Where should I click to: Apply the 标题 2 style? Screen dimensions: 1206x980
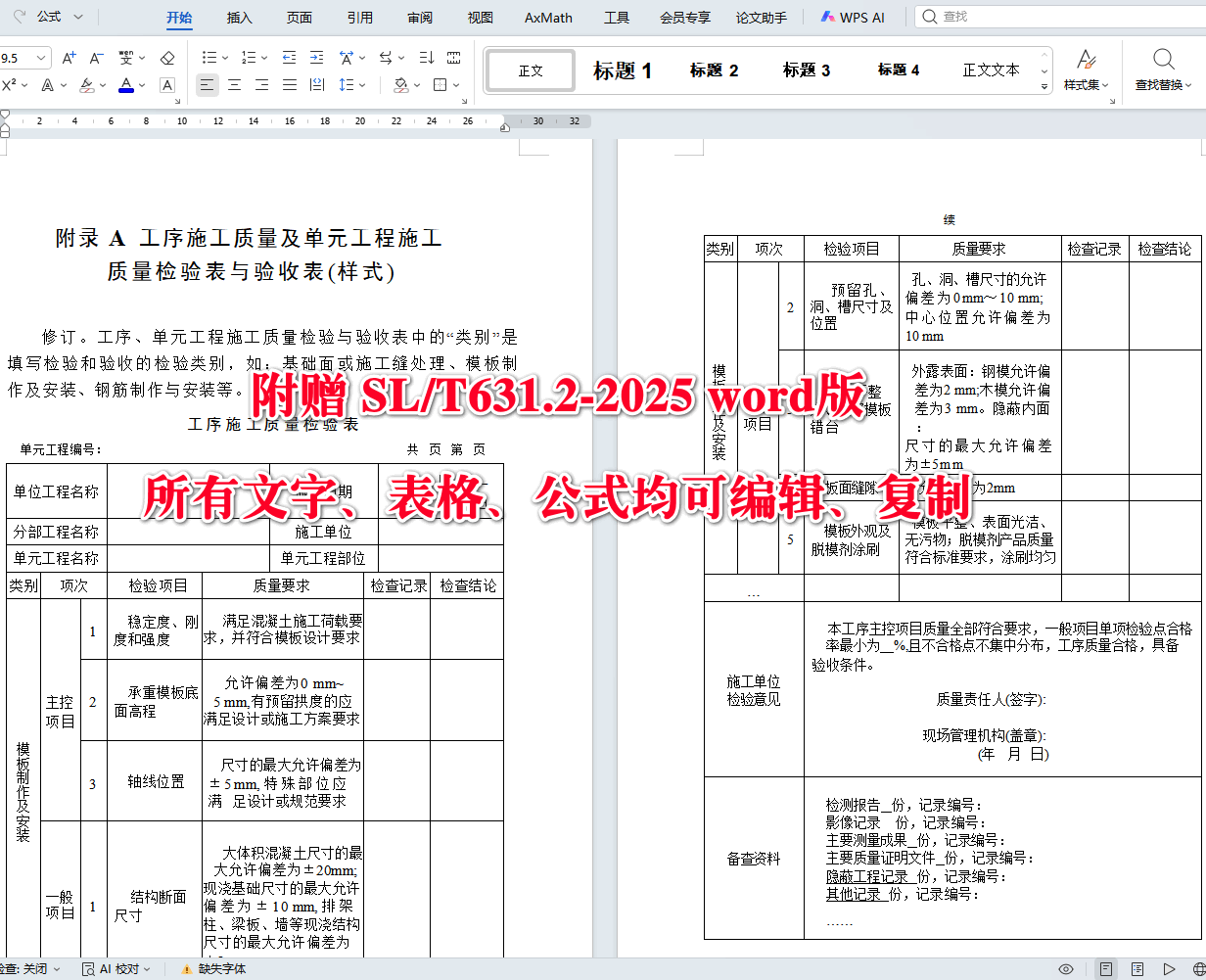[x=714, y=70]
